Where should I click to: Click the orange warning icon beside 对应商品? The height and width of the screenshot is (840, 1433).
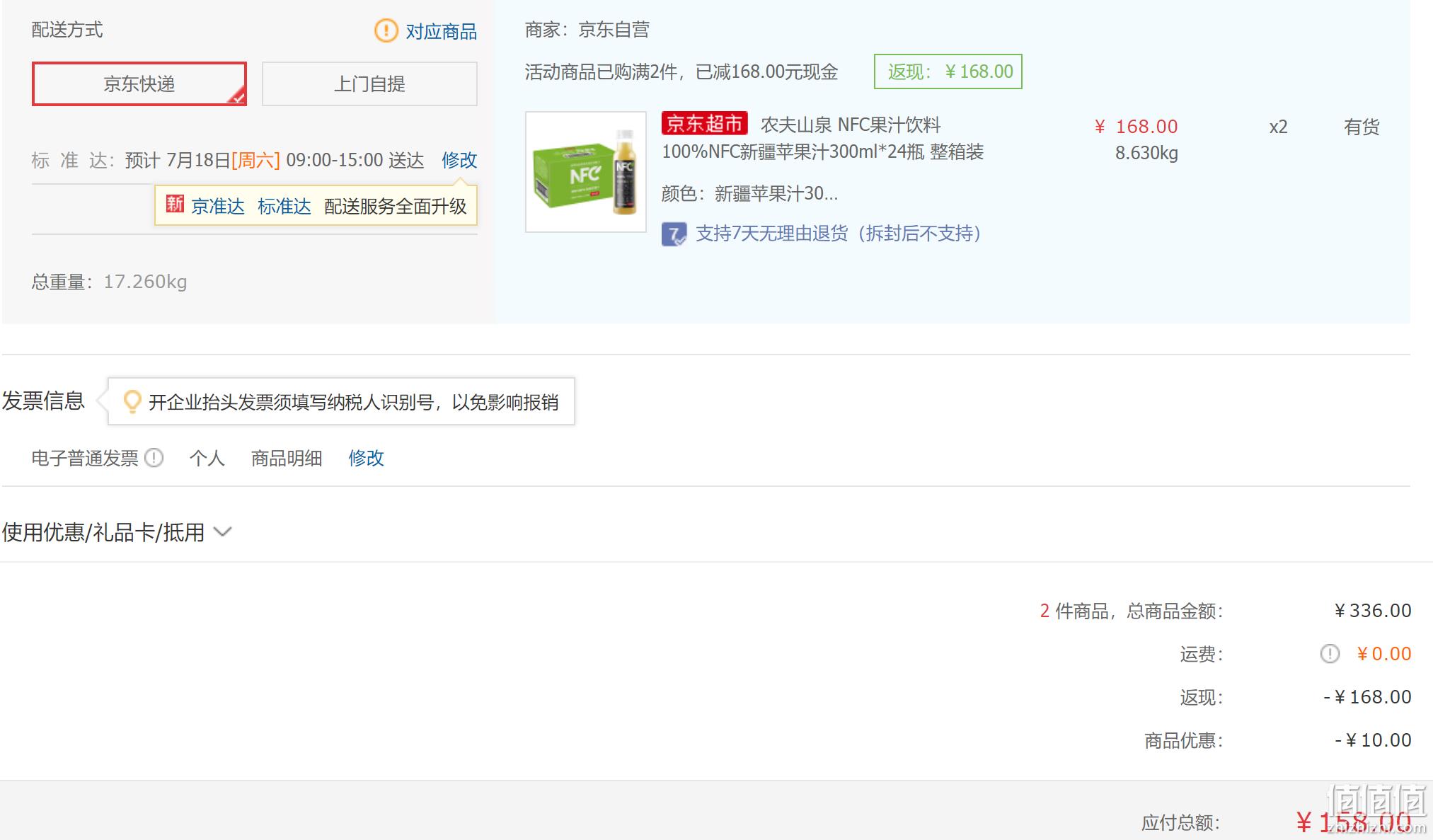point(386,30)
